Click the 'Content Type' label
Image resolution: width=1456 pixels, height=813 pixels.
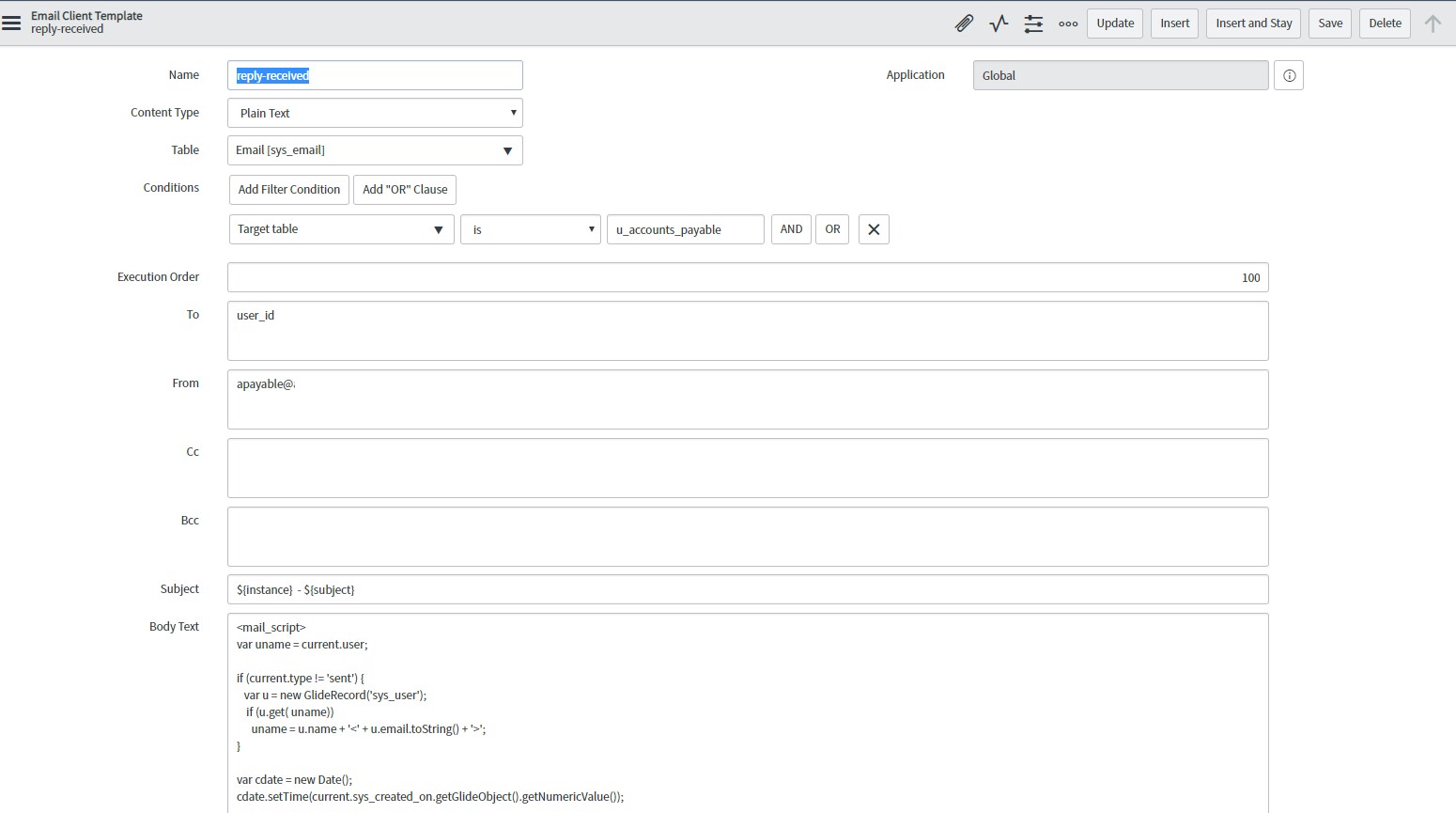[x=164, y=113]
